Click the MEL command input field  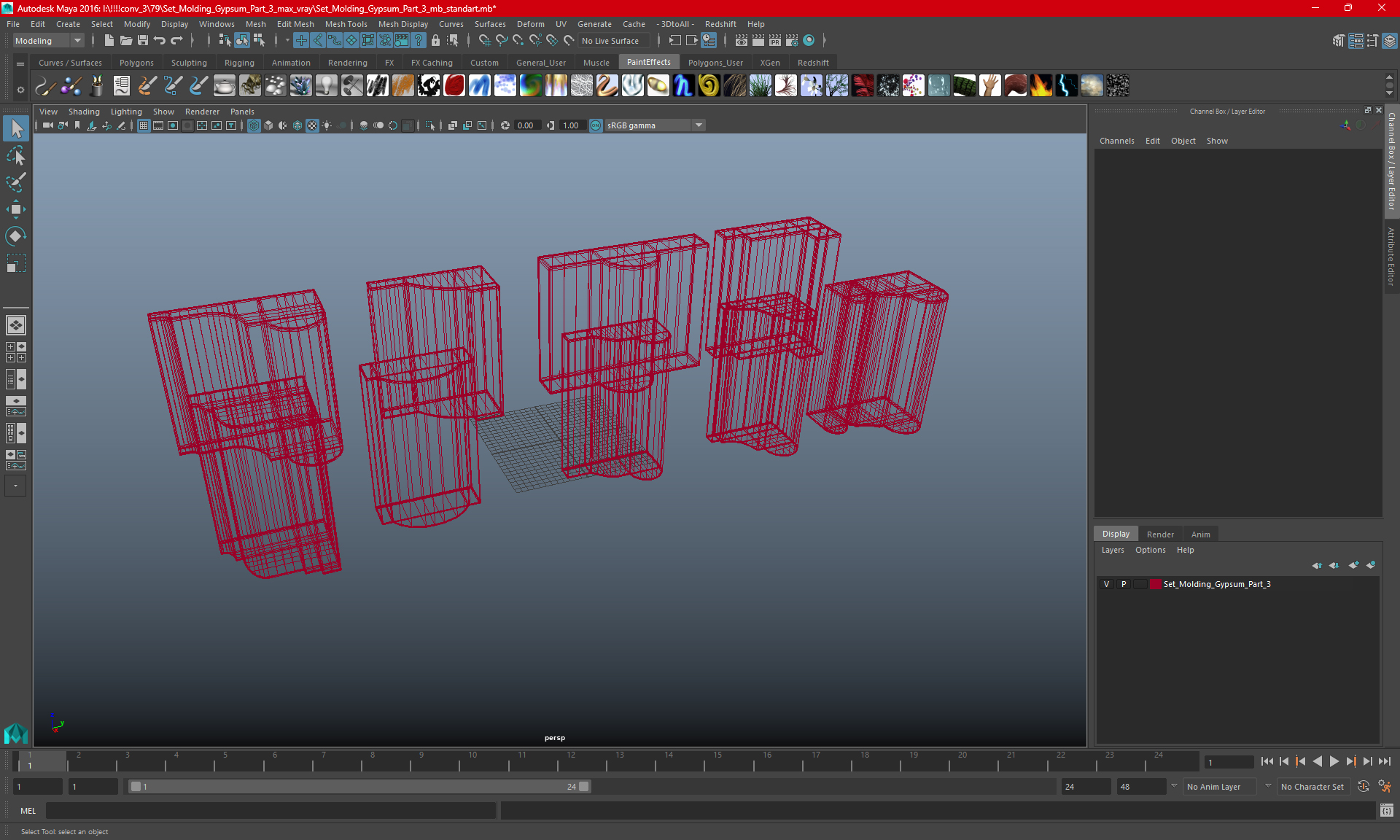270,811
